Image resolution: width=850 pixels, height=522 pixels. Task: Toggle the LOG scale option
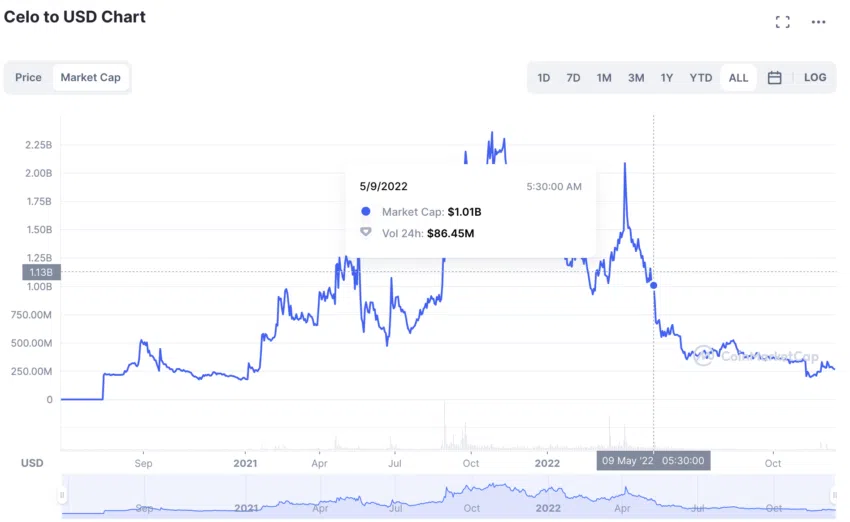(x=815, y=78)
